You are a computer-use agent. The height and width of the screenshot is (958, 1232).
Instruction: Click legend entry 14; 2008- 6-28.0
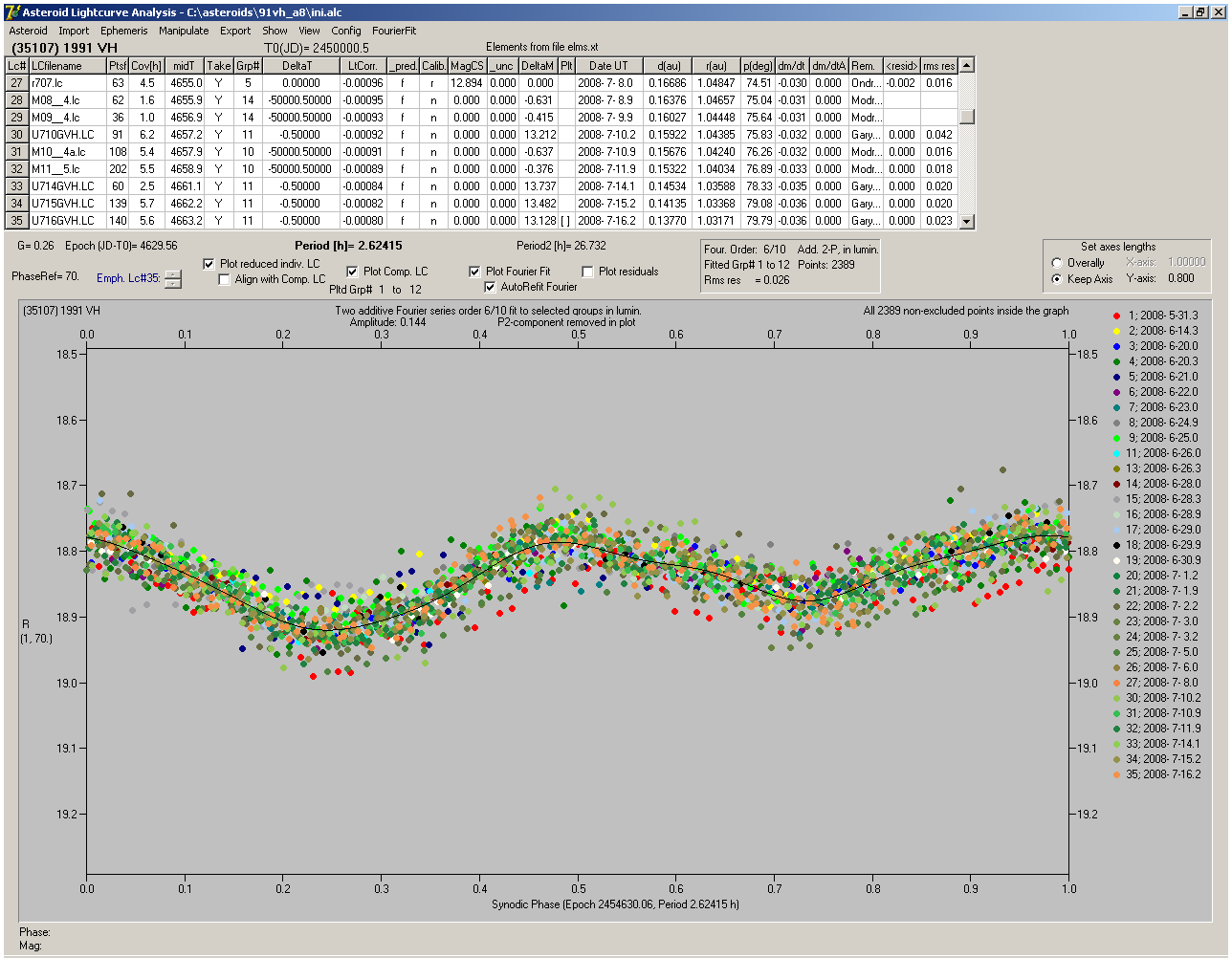point(1163,484)
